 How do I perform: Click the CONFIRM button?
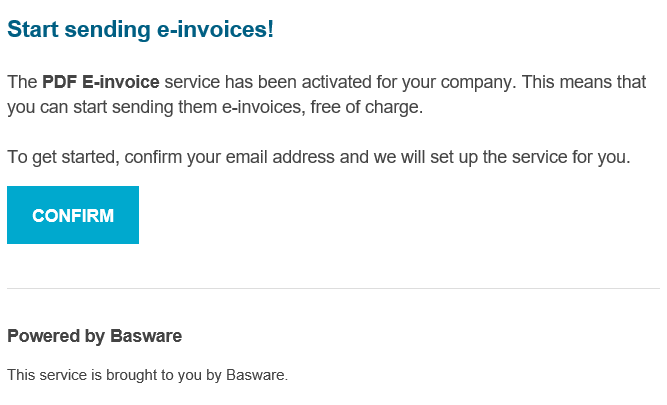(x=73, y=215)
